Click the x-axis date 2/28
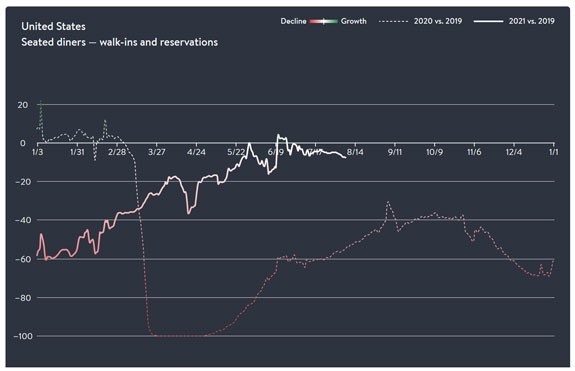 pos(117,152)
